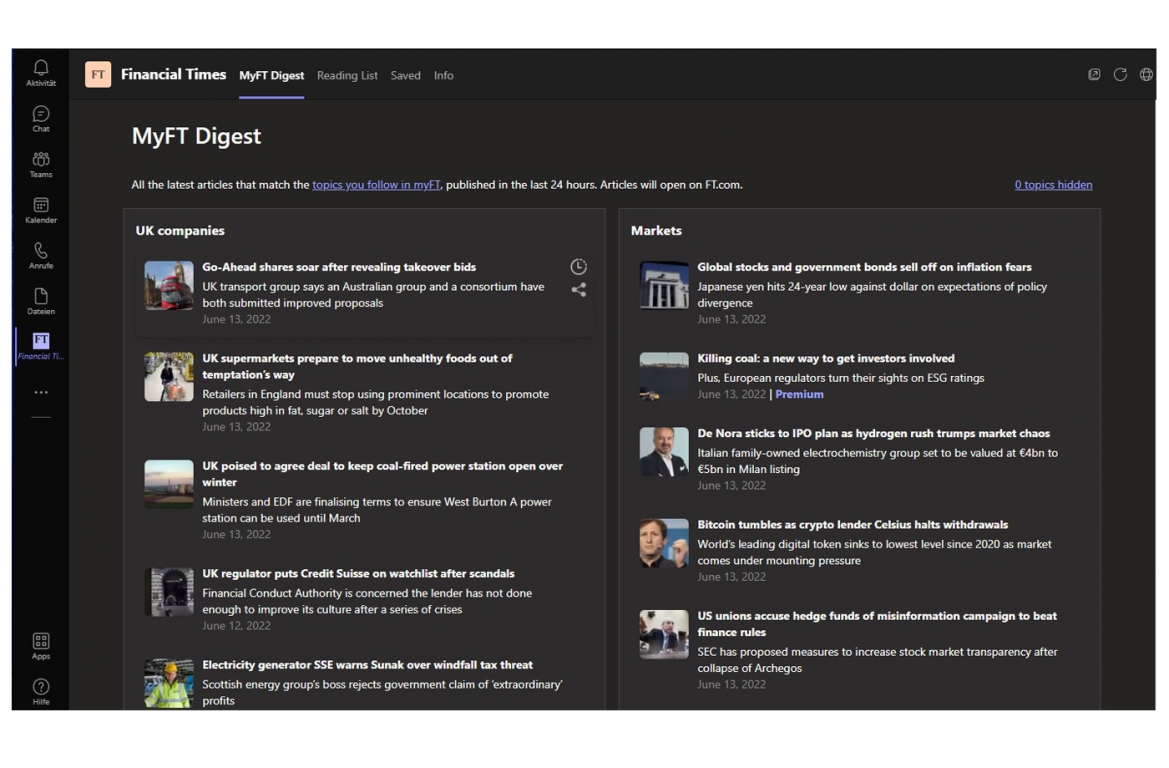Viewport: 1169px width, 768px height.
Task: Click 'June 12, 2022' date under Credit Suisse article
Action: point(236,626)
